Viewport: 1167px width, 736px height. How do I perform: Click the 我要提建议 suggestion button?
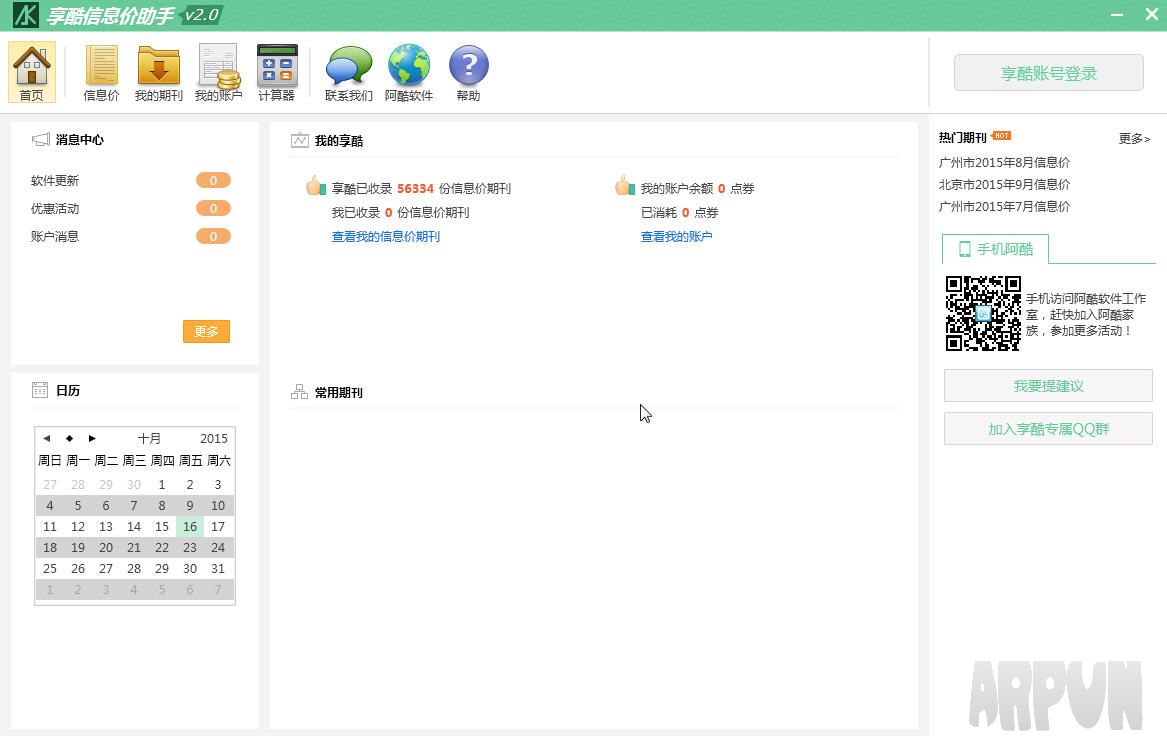click(1048, 385)
